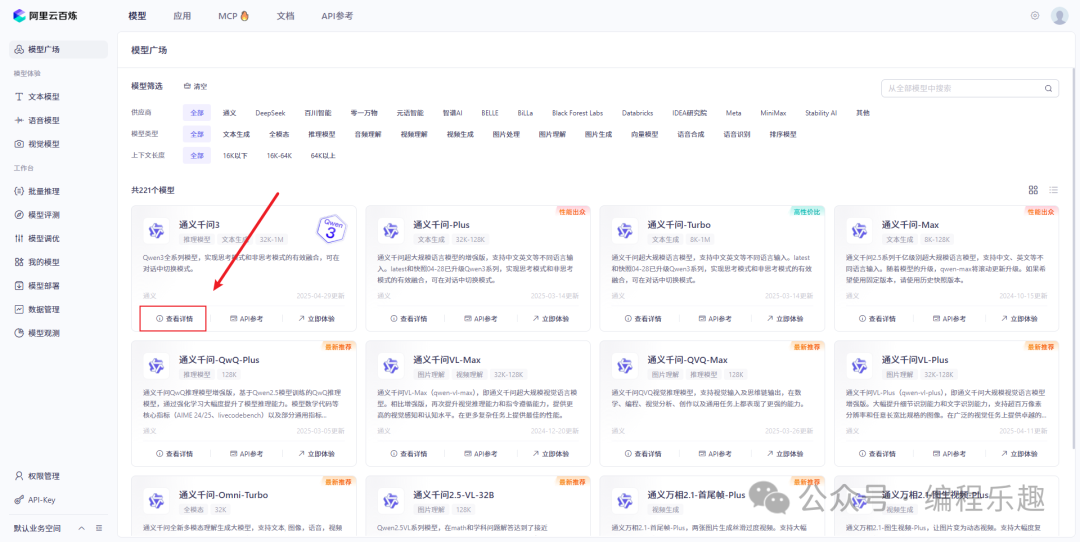
Task: Click the 清空 clear filters icon
Action: (x=187, y=87)
